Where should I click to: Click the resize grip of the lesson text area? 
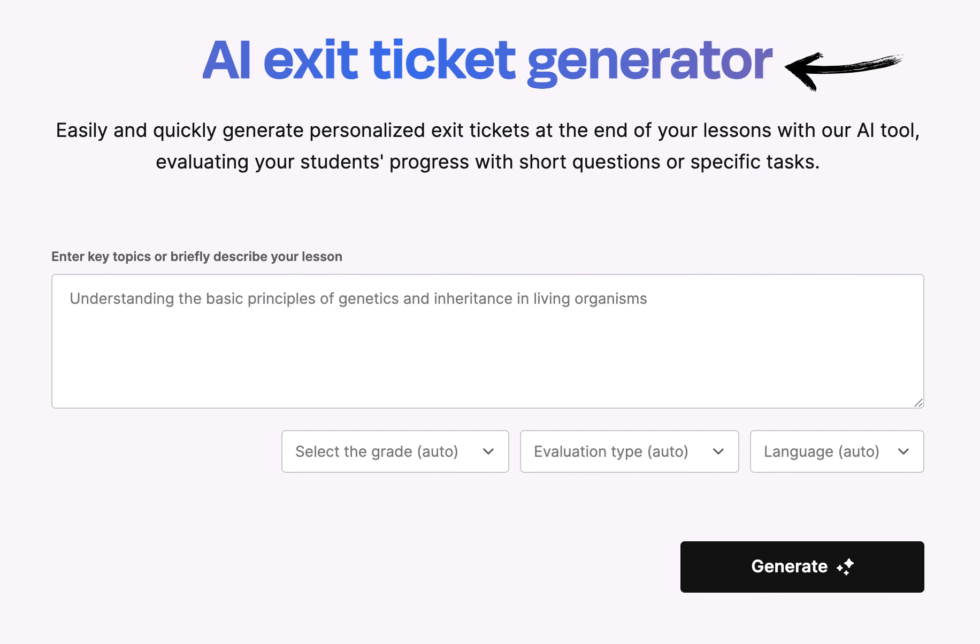point(917,401)
